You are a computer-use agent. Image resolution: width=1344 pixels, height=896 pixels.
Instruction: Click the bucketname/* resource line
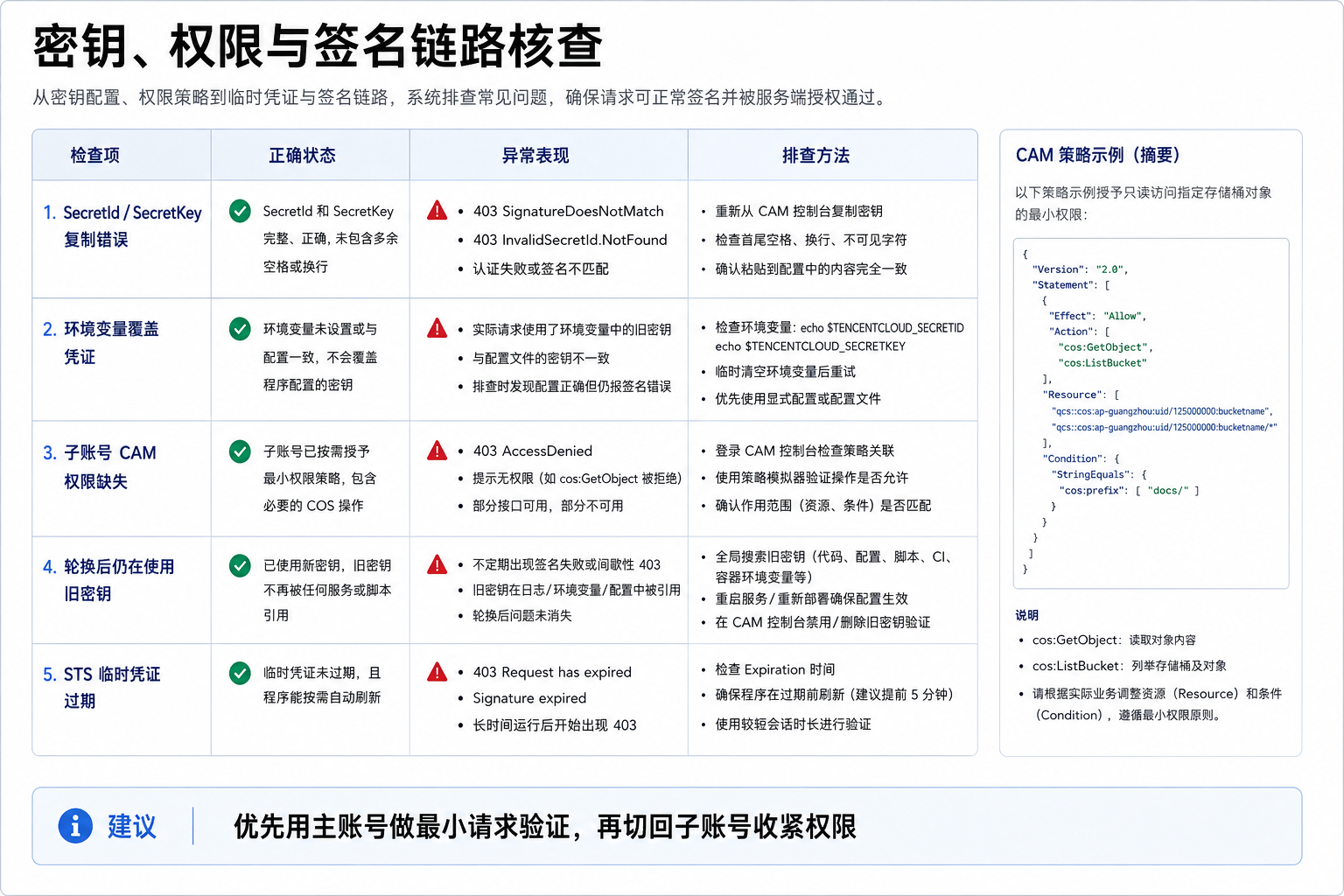pyautogui.click(x=1164, y=427)
